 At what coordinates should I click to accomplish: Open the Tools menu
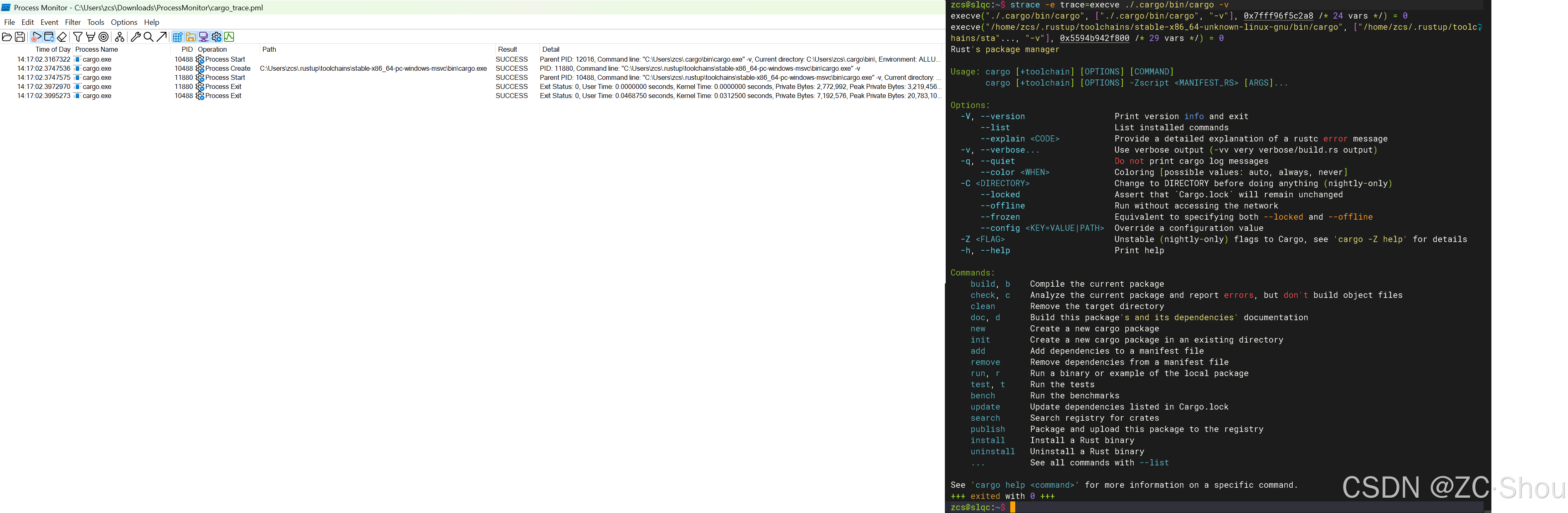tap(96, 22)
